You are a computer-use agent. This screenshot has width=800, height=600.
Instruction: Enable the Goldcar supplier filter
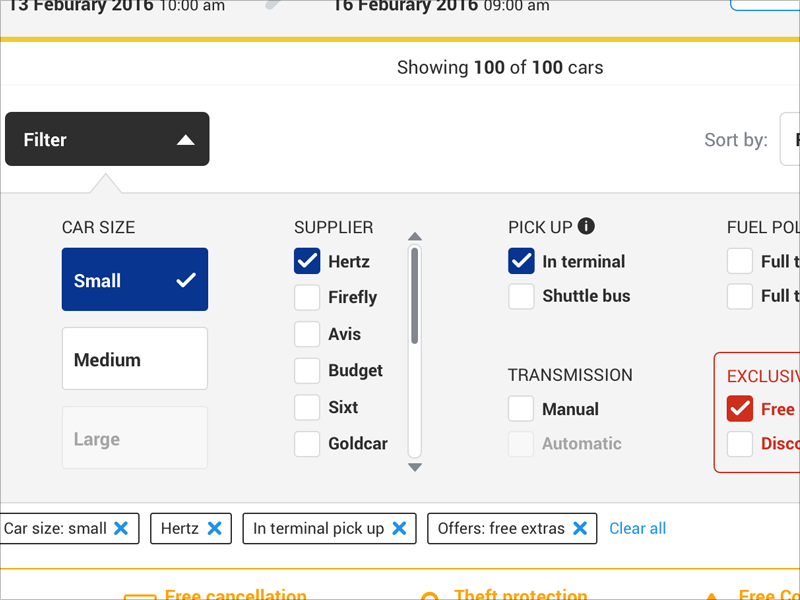[307, 444]
